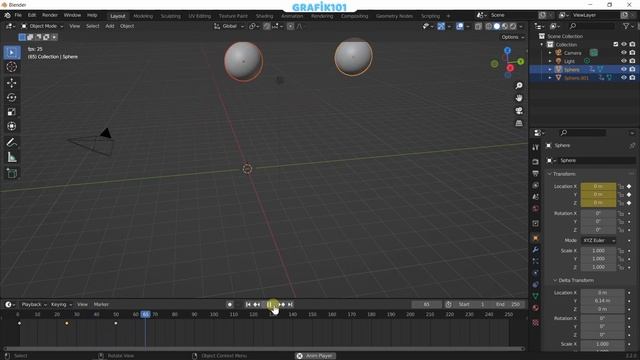Hide Sphere.001 in viewport
The width and height of the screenshot is (640, 360).
[624, 78]
